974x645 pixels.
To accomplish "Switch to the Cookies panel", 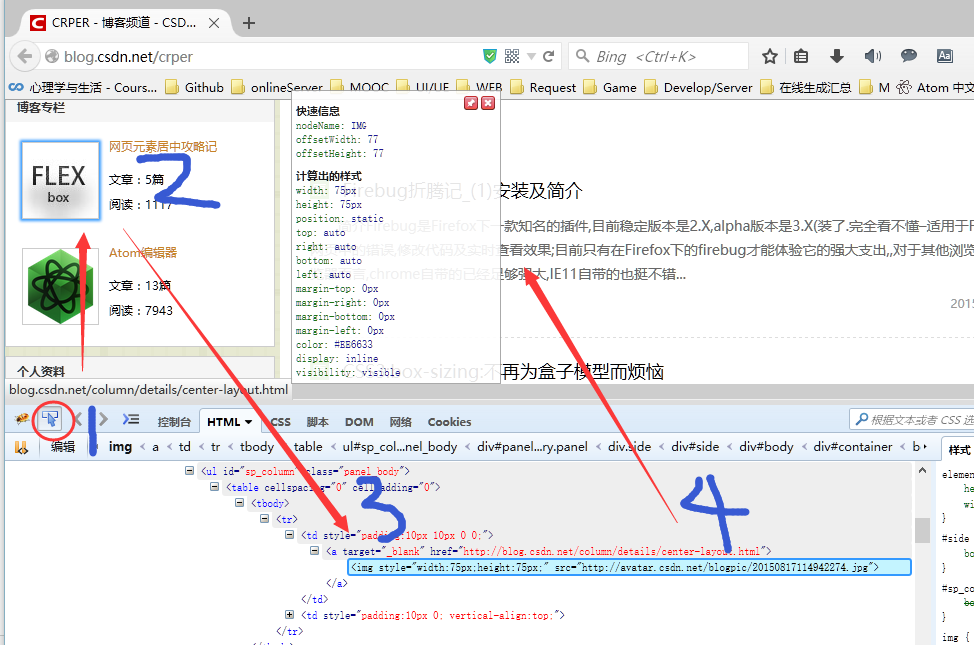I will coord(449,422).
